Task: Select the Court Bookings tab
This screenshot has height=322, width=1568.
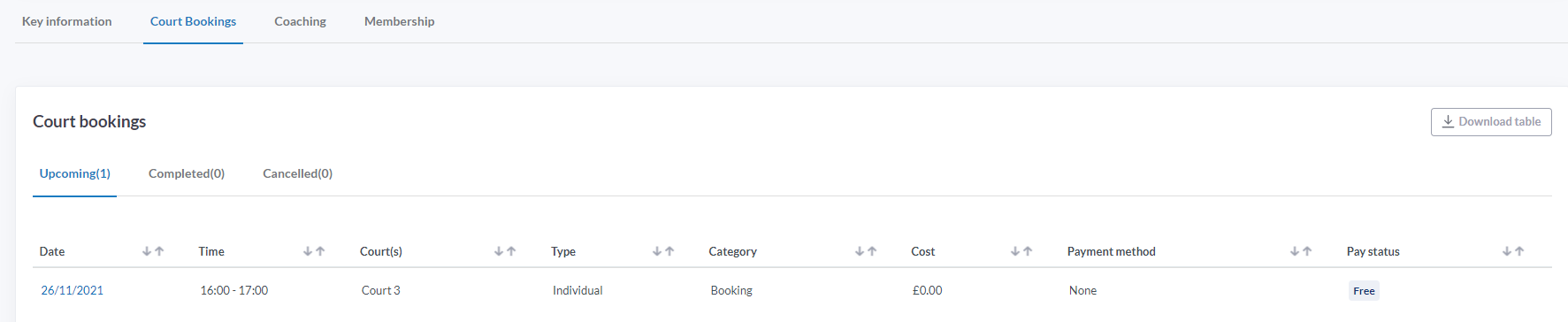Action: click(x=193, y=21)
